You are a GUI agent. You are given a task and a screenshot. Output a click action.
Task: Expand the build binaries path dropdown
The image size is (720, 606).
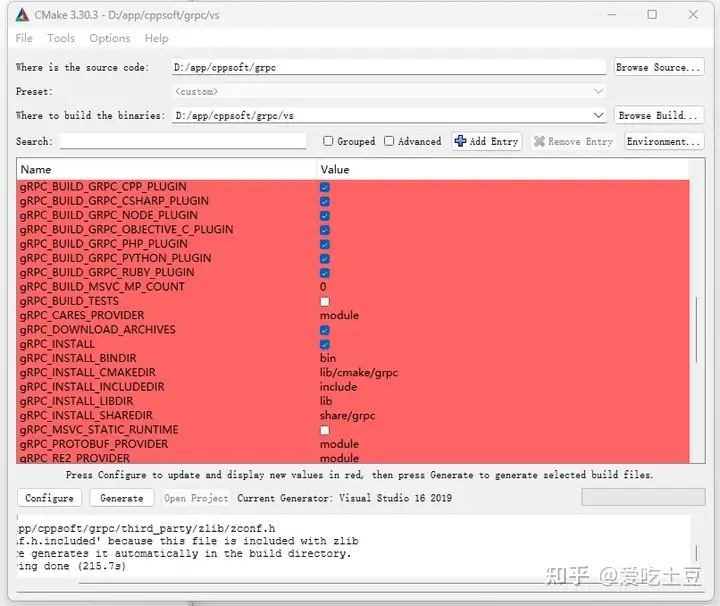tap(598, 116)
